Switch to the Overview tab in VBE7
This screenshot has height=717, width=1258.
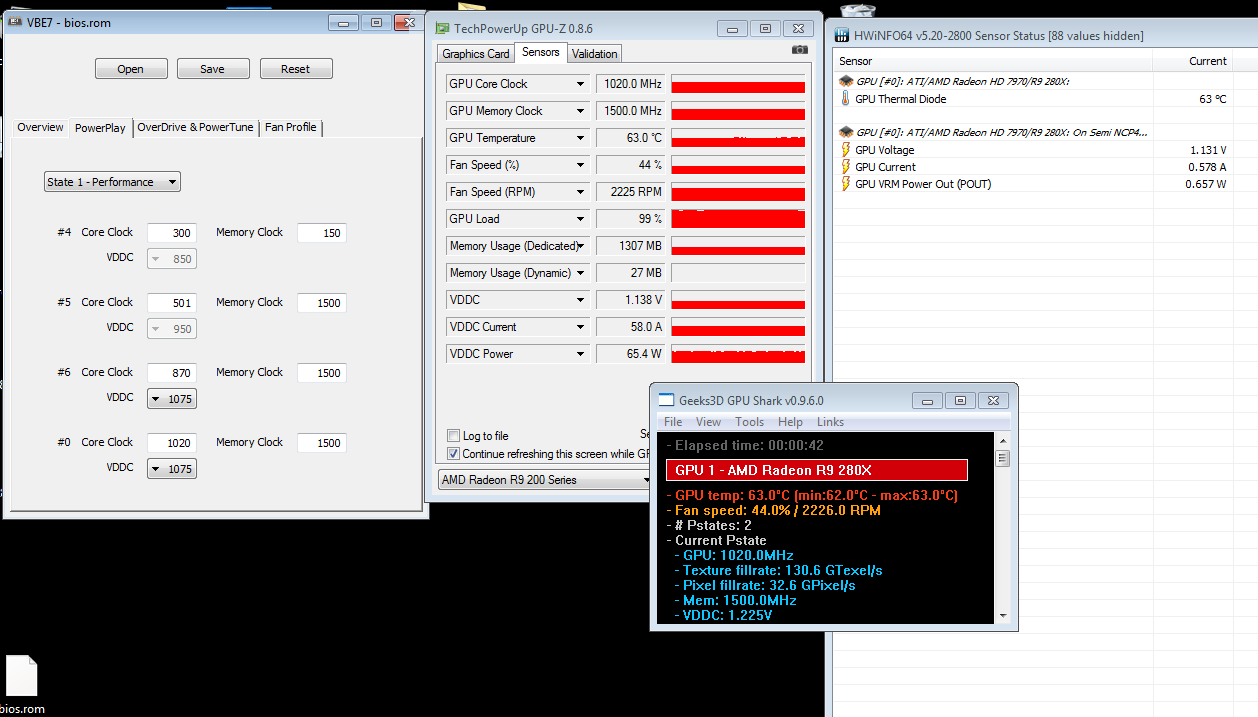[40, 127]
